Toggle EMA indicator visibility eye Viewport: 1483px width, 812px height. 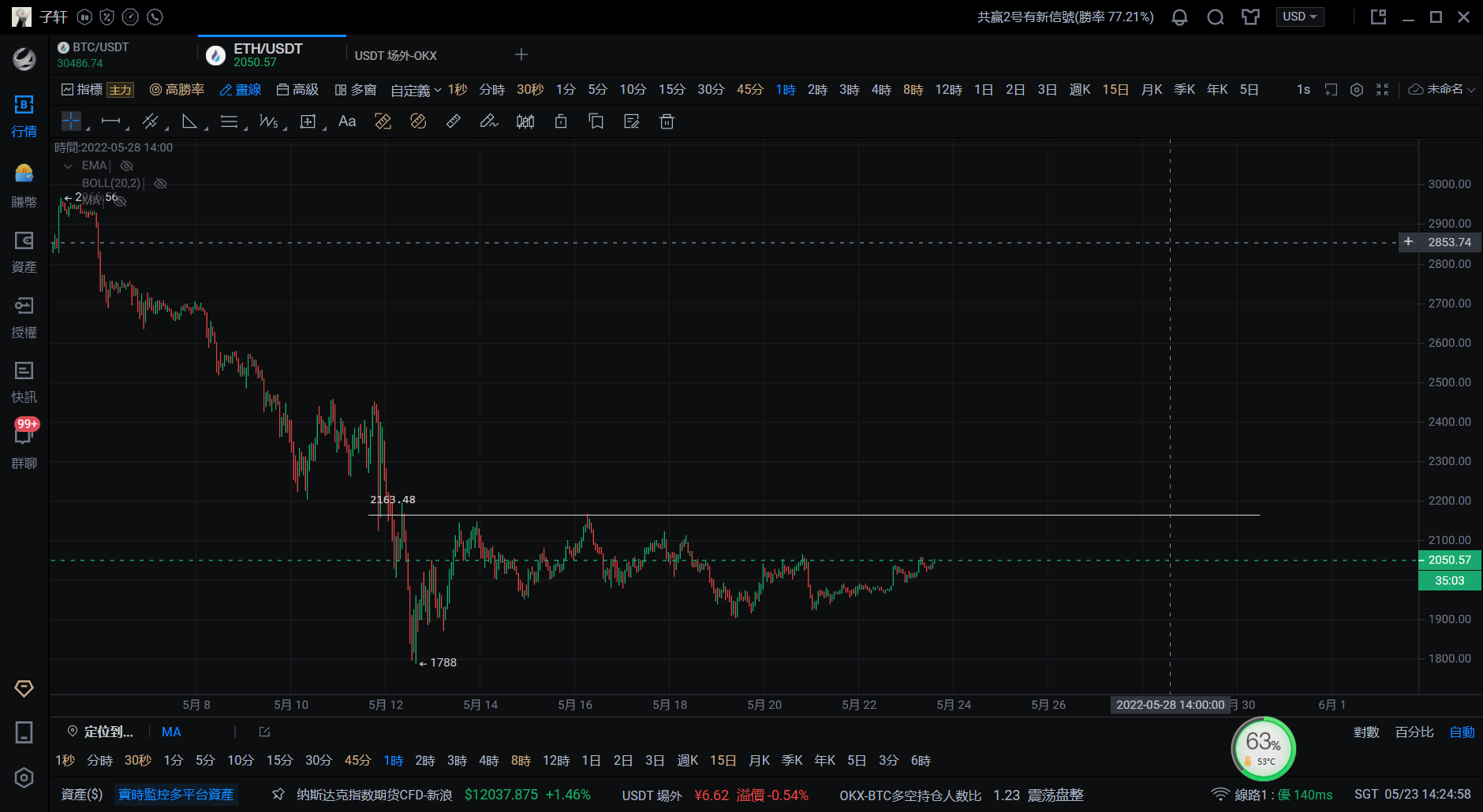click(126, 166)
